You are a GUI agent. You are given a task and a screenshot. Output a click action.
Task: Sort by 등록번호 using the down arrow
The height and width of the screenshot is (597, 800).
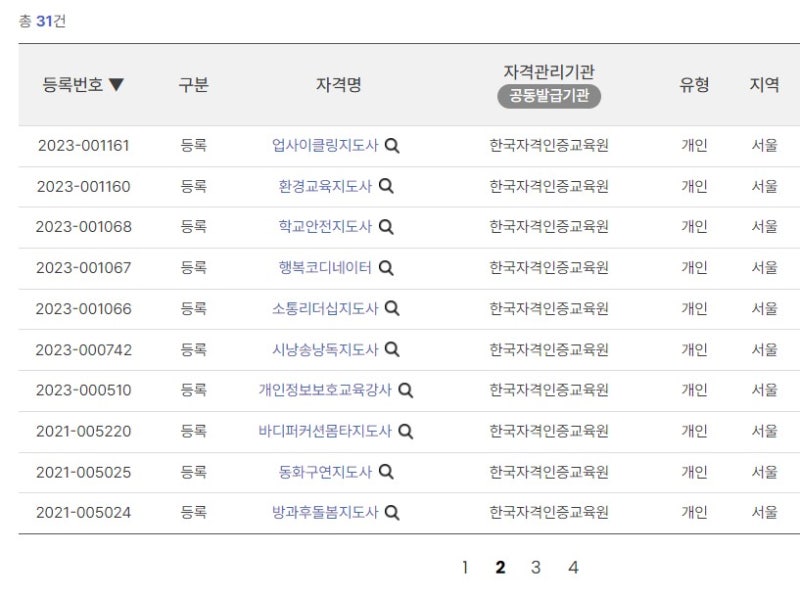coord(116,85)
